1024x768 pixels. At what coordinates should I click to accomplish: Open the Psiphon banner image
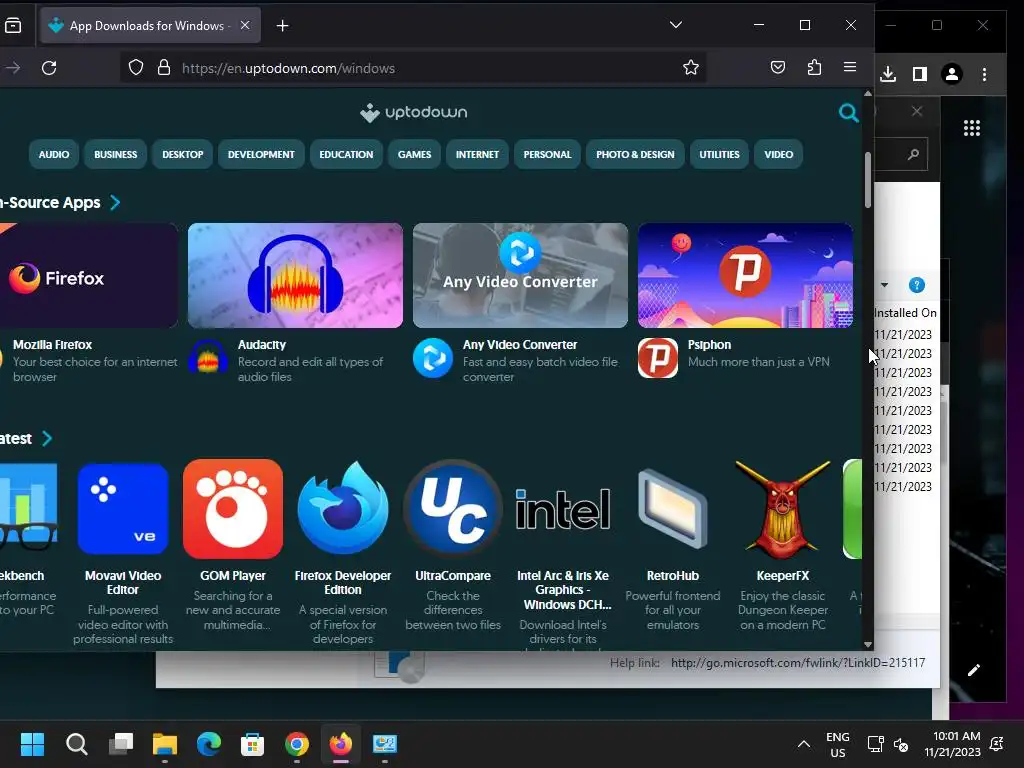pos(745,276)
